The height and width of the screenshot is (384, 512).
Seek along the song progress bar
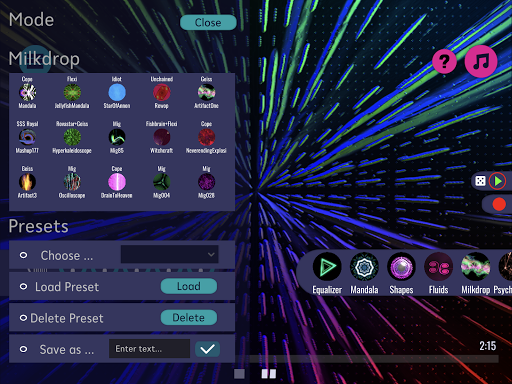[x=367, y=359]
